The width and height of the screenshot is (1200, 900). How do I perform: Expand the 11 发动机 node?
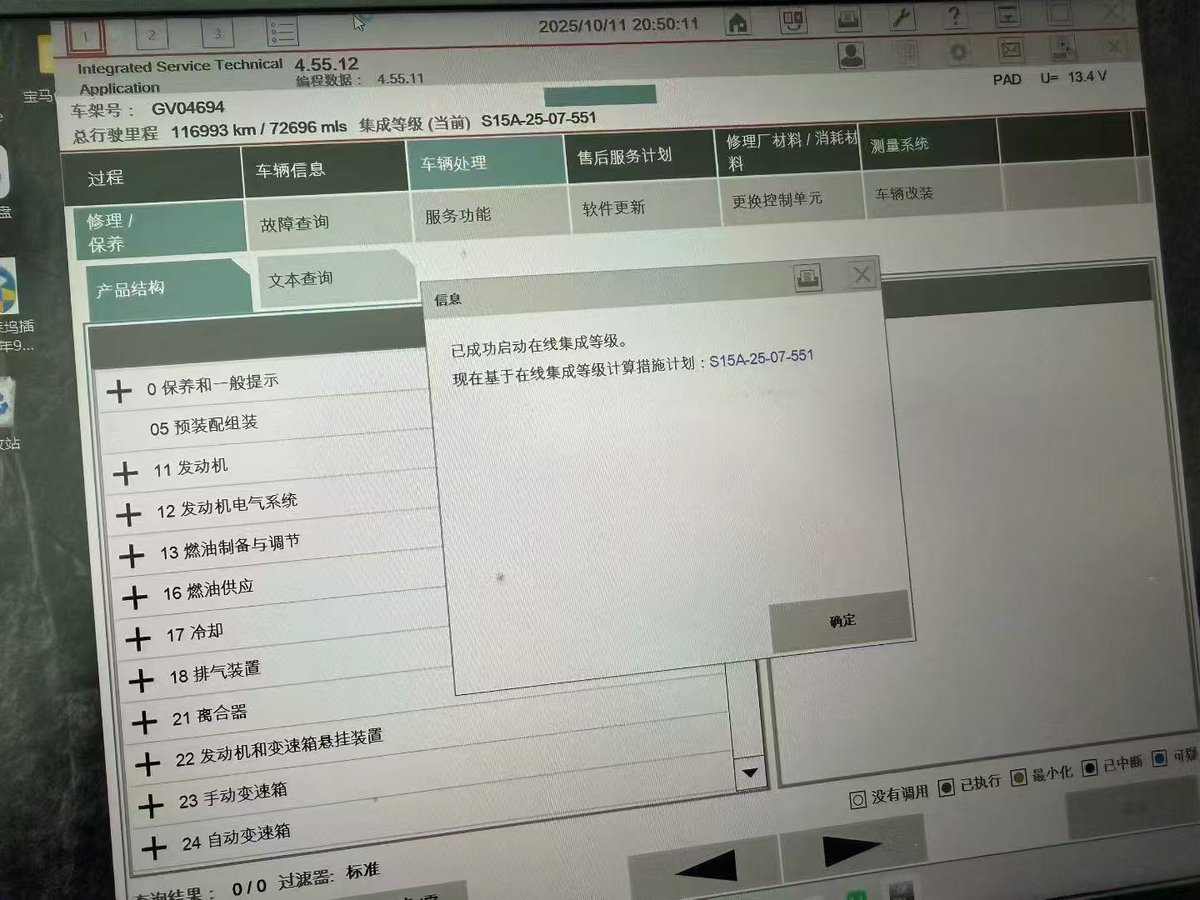click(x=126, y=473)
